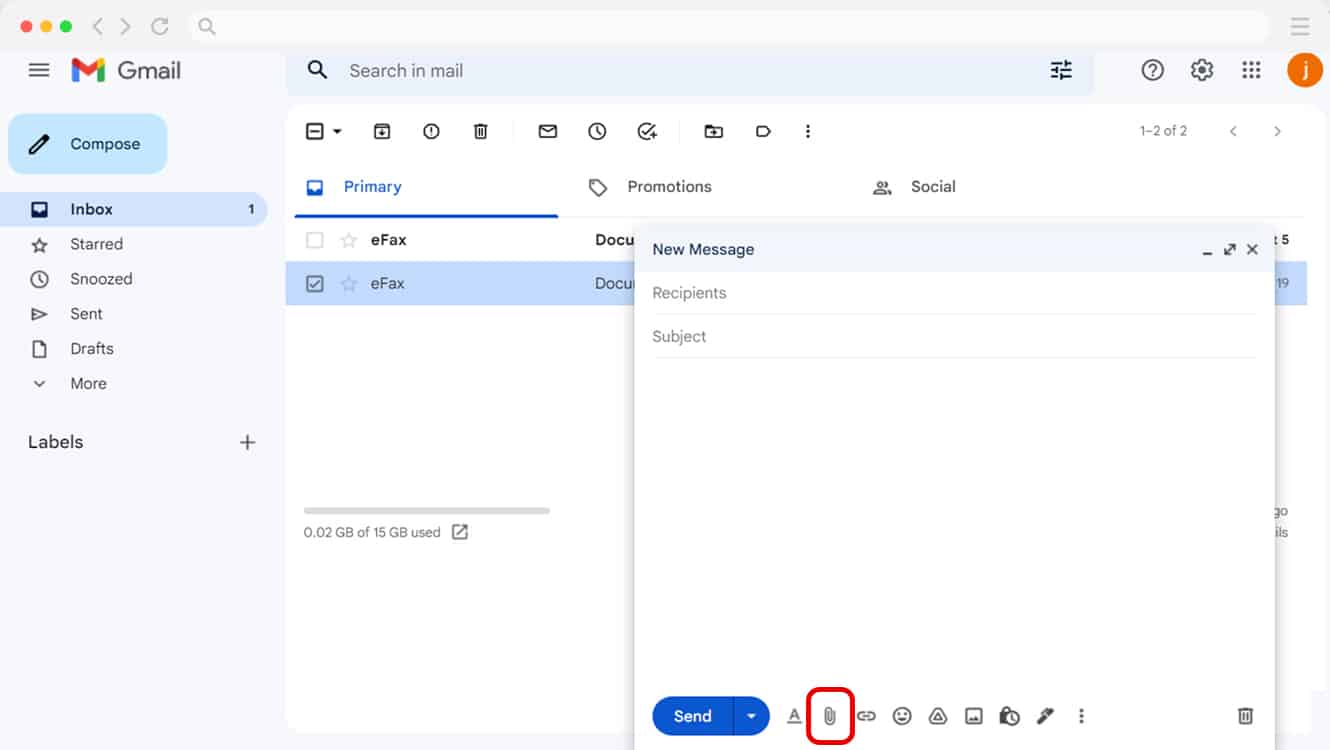Image resolution: width=1330 pixels, height=750 pixels.
Task: Open the snooze icon in the toolbar
Action: pos(597,131)
